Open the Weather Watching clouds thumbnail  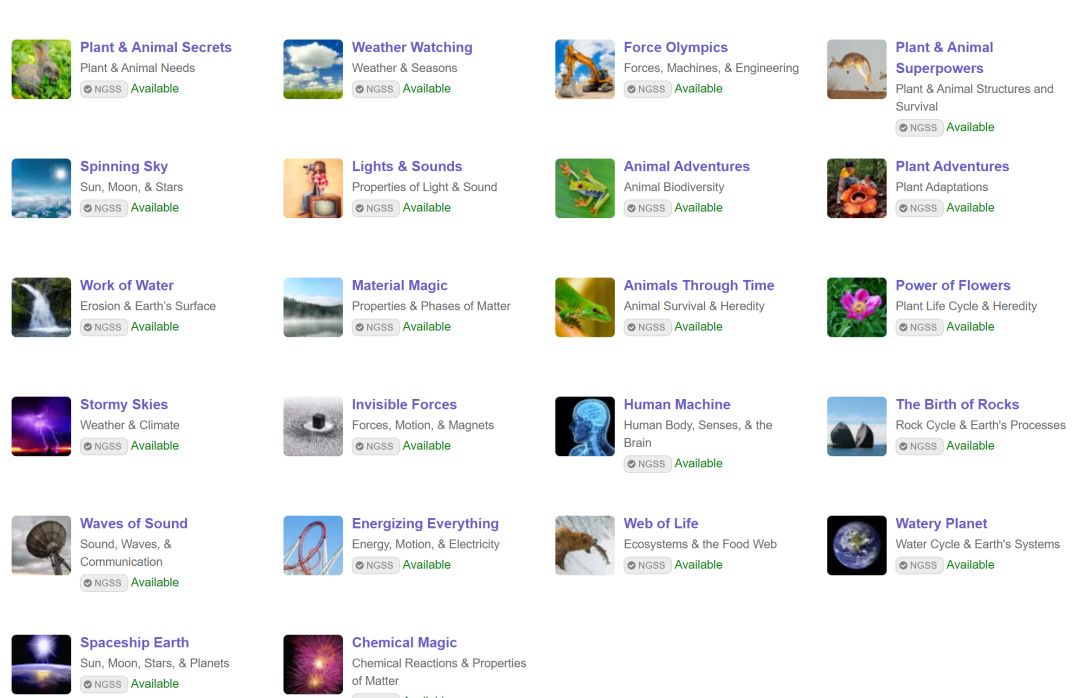pos(313,69)
